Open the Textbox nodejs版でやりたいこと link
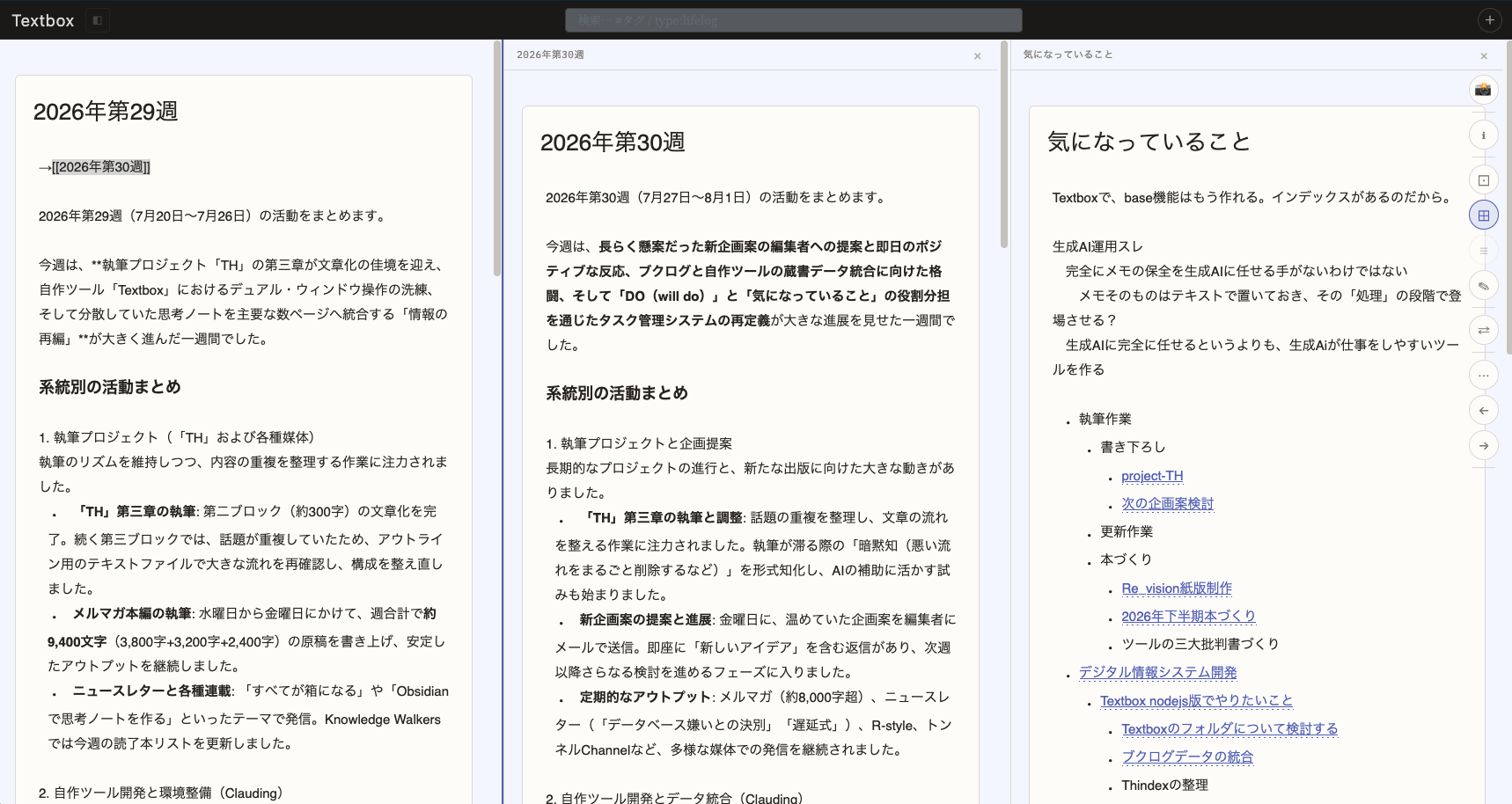The width and height of the screenshot is (1512, 804). point(1196,701)
